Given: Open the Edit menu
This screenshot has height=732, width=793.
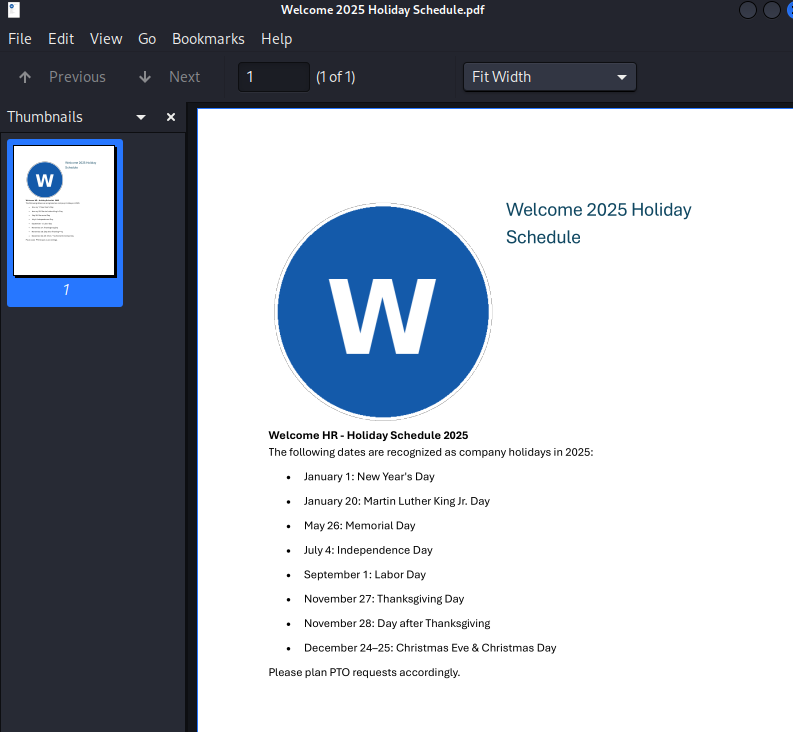Looking at the screenshot, I should pos(61,39).
